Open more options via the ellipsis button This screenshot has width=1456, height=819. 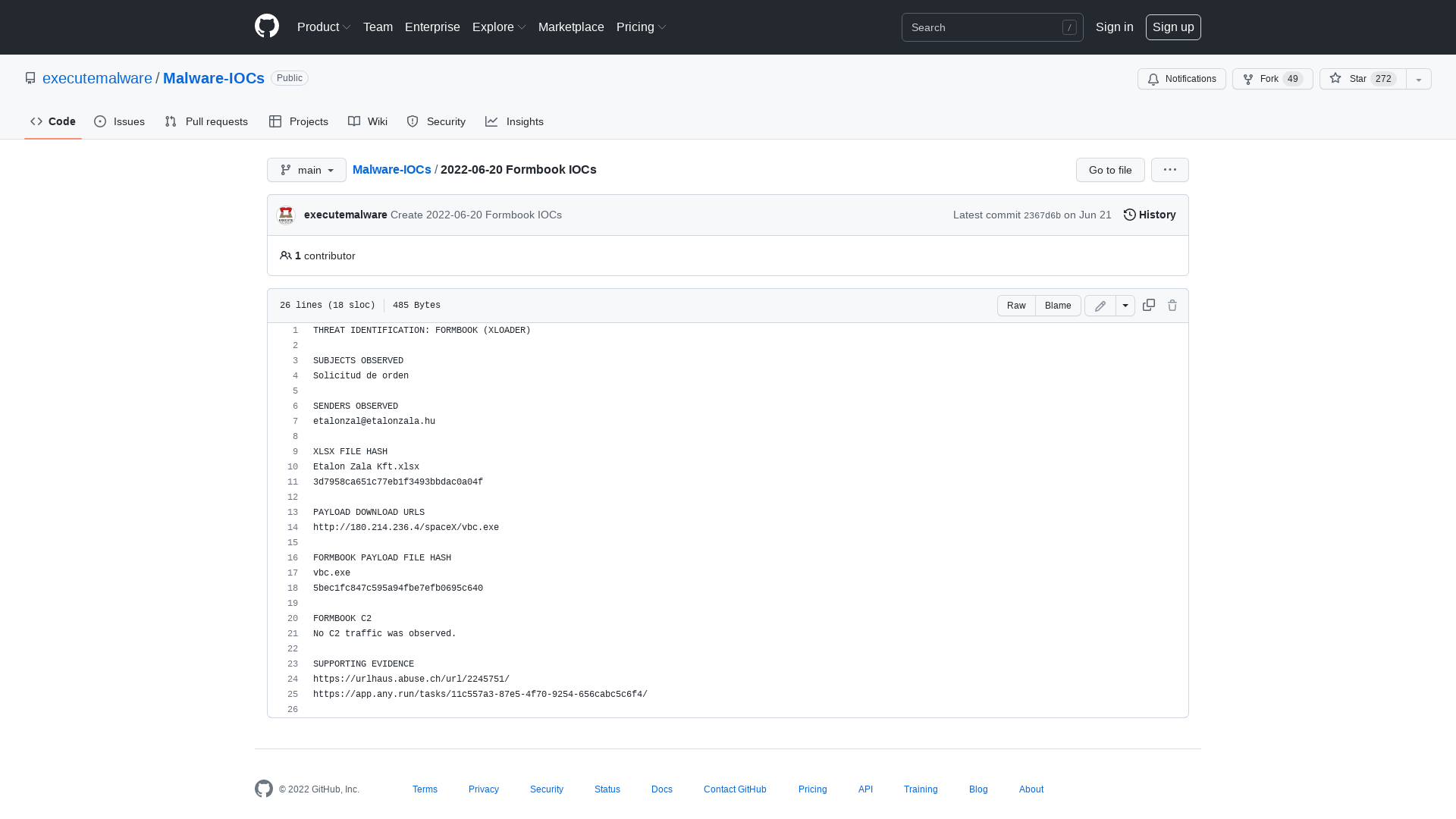point(1169,170)
